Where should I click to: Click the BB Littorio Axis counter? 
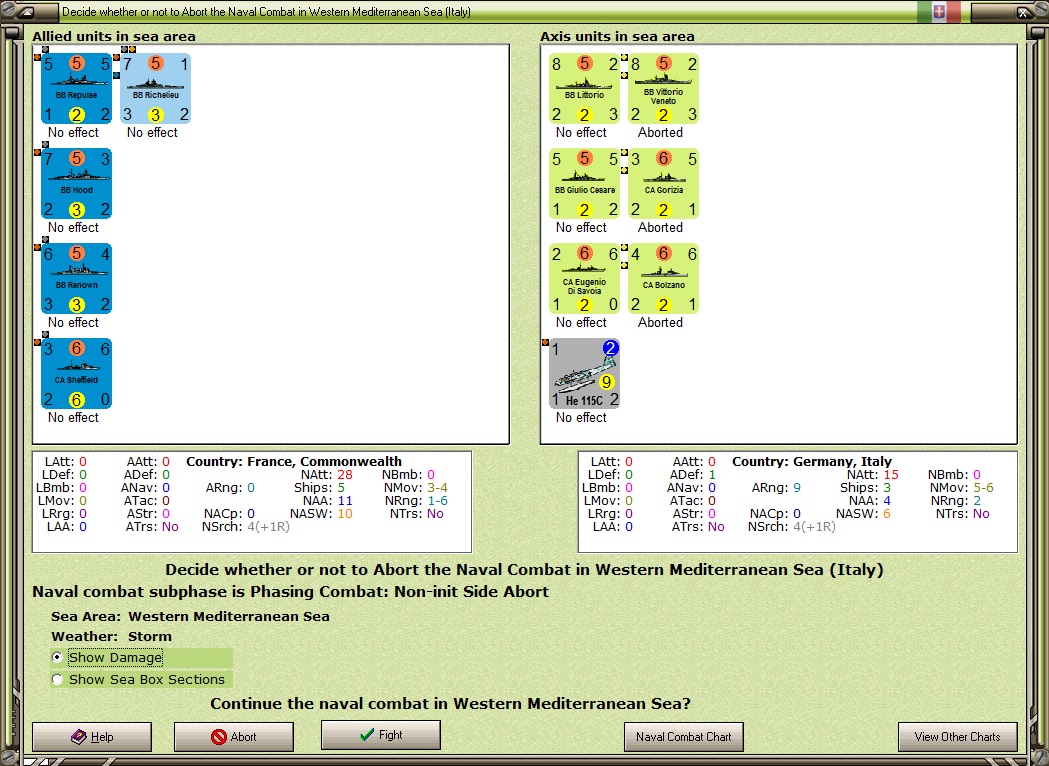[585, 89]
